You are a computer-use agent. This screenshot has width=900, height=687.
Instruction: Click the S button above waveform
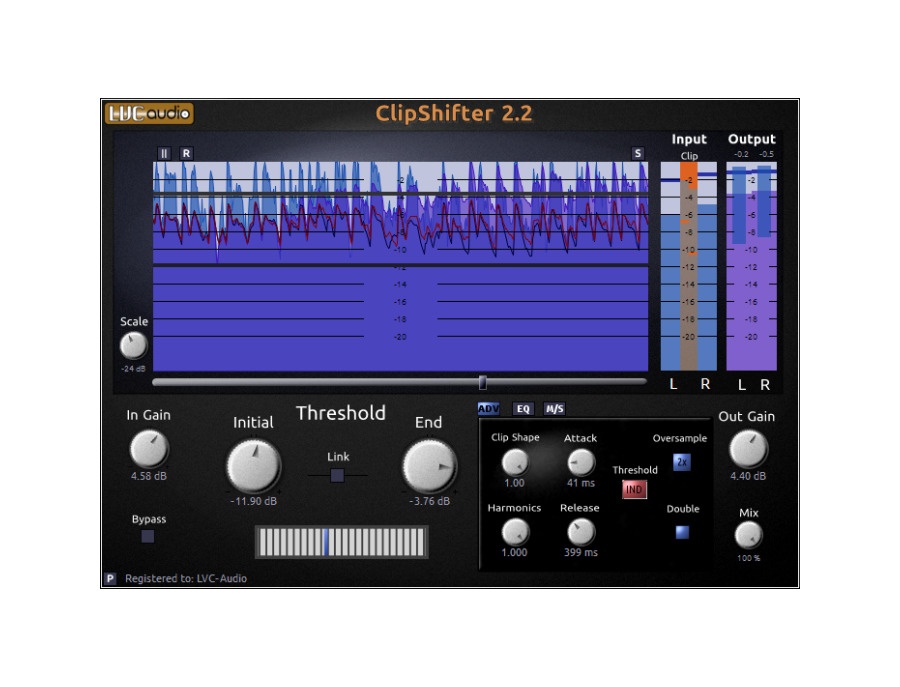[x=637, y=153]
